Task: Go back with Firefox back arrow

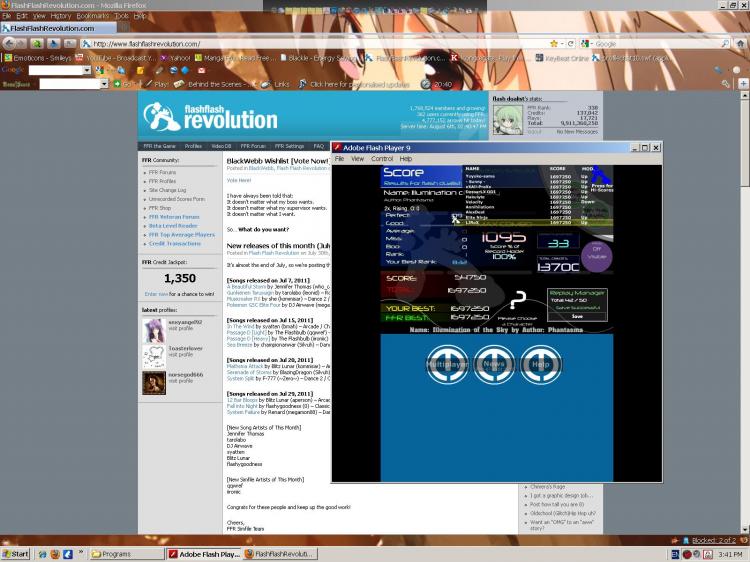Action: [x=9, y=44]
